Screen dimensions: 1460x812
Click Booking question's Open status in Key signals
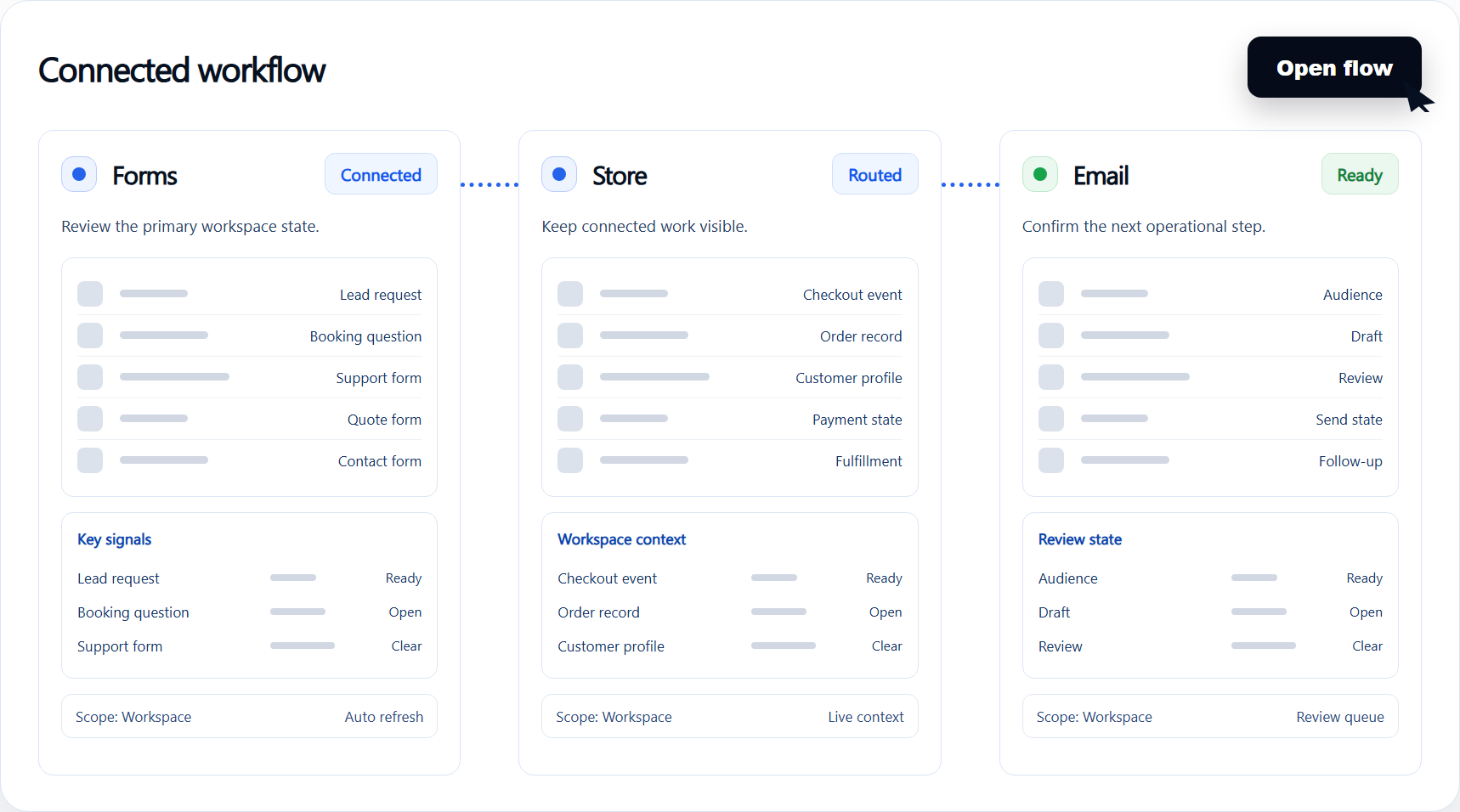tap(405, 612)
